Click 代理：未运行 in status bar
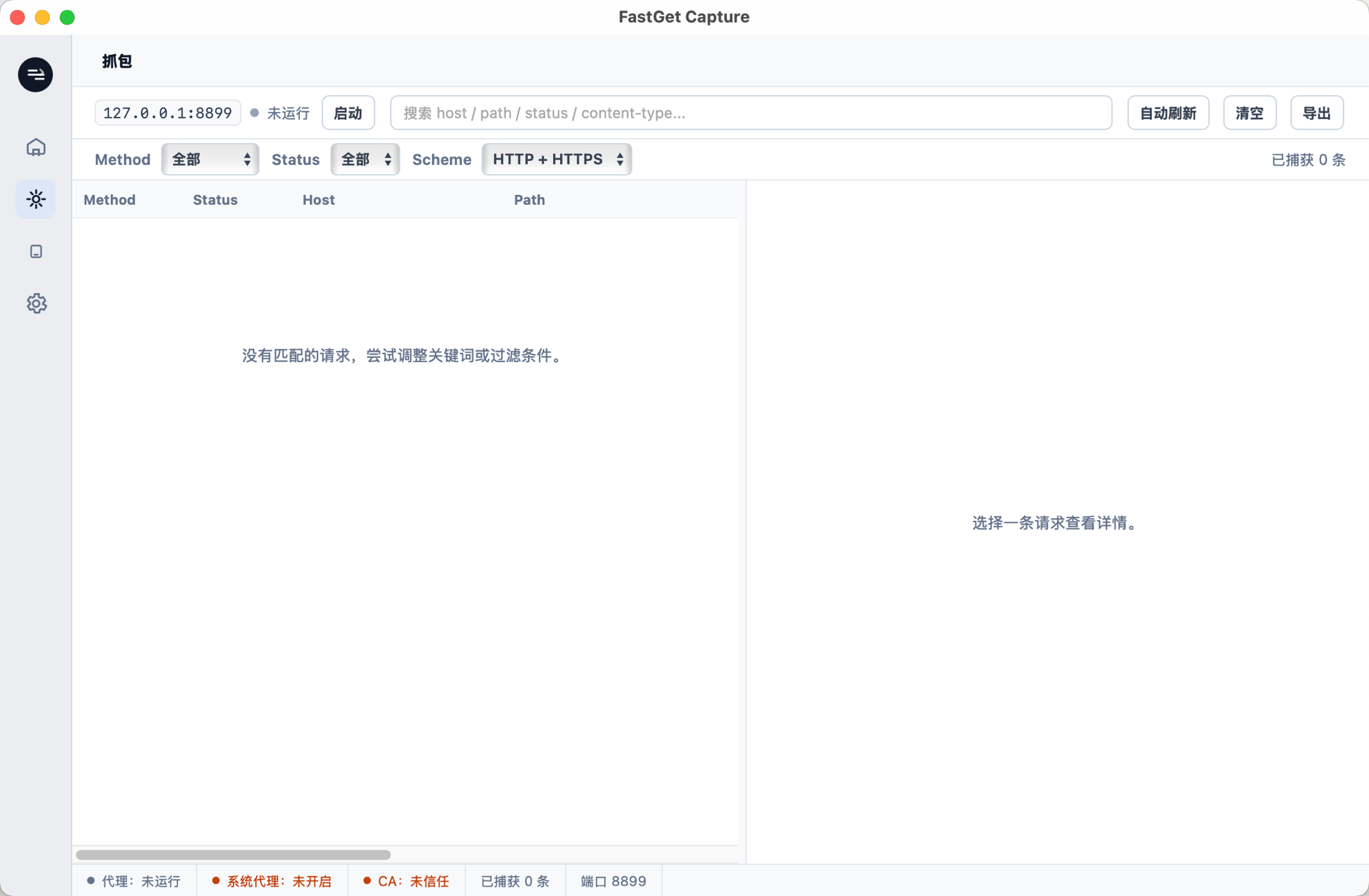The height and width of the screenshot is (896, 1369). point(134,882)
